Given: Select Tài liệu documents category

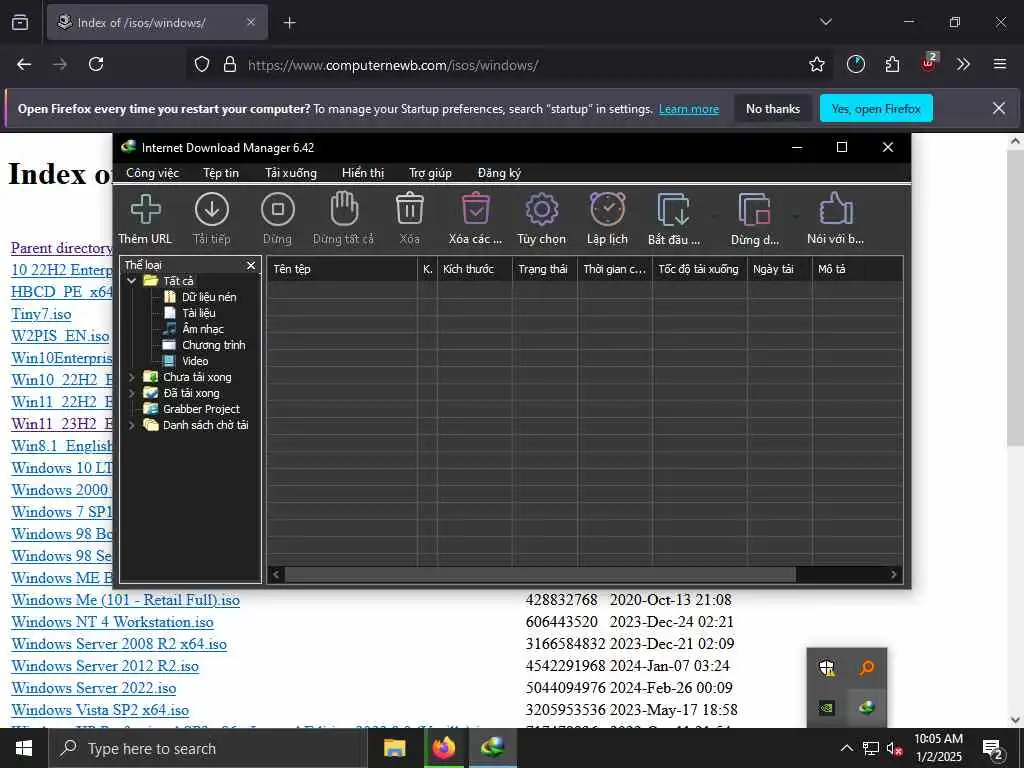Looking at the screenshot, I should (199, 313).
